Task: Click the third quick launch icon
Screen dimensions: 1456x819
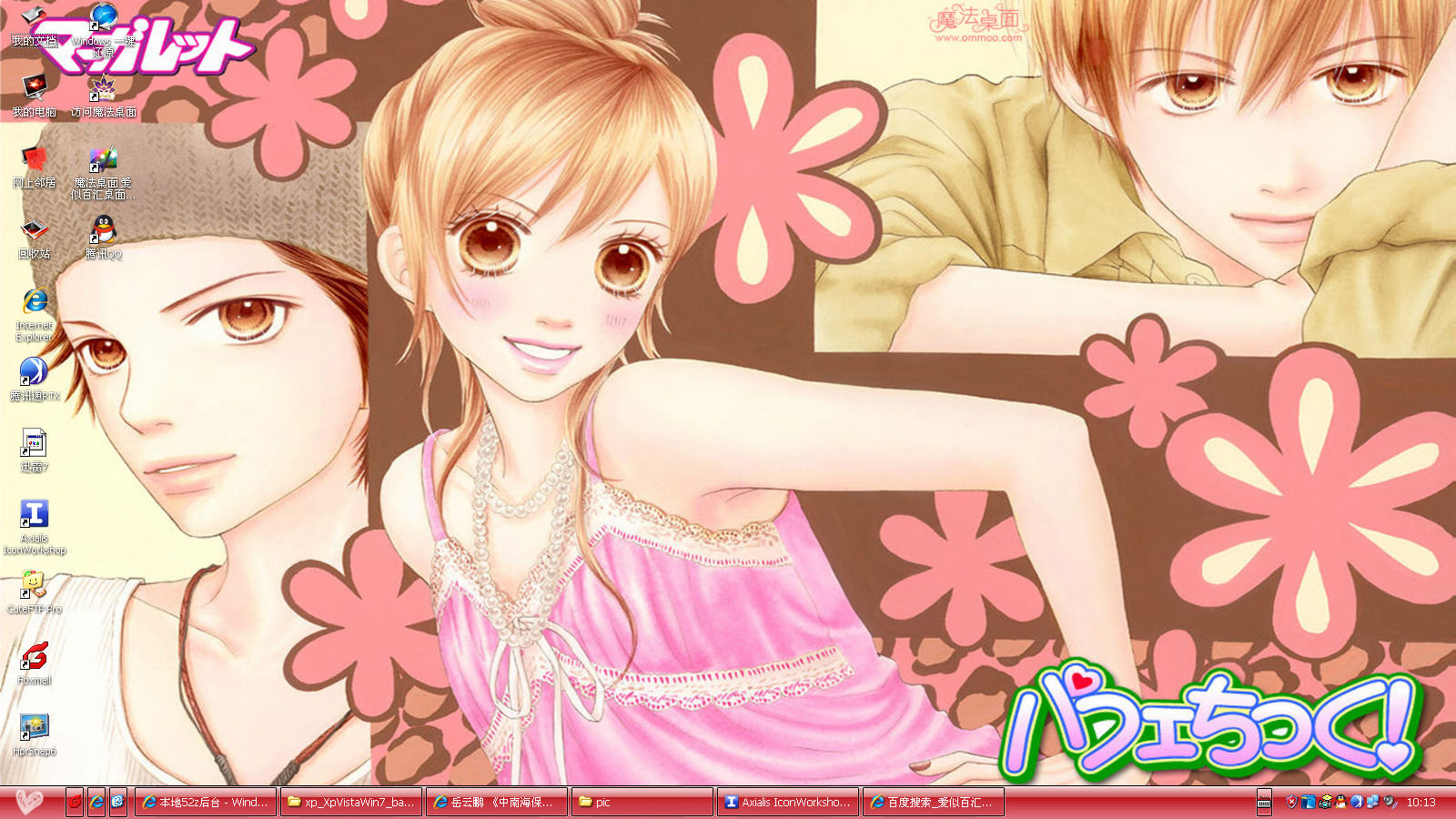Action: click(118, 802)
